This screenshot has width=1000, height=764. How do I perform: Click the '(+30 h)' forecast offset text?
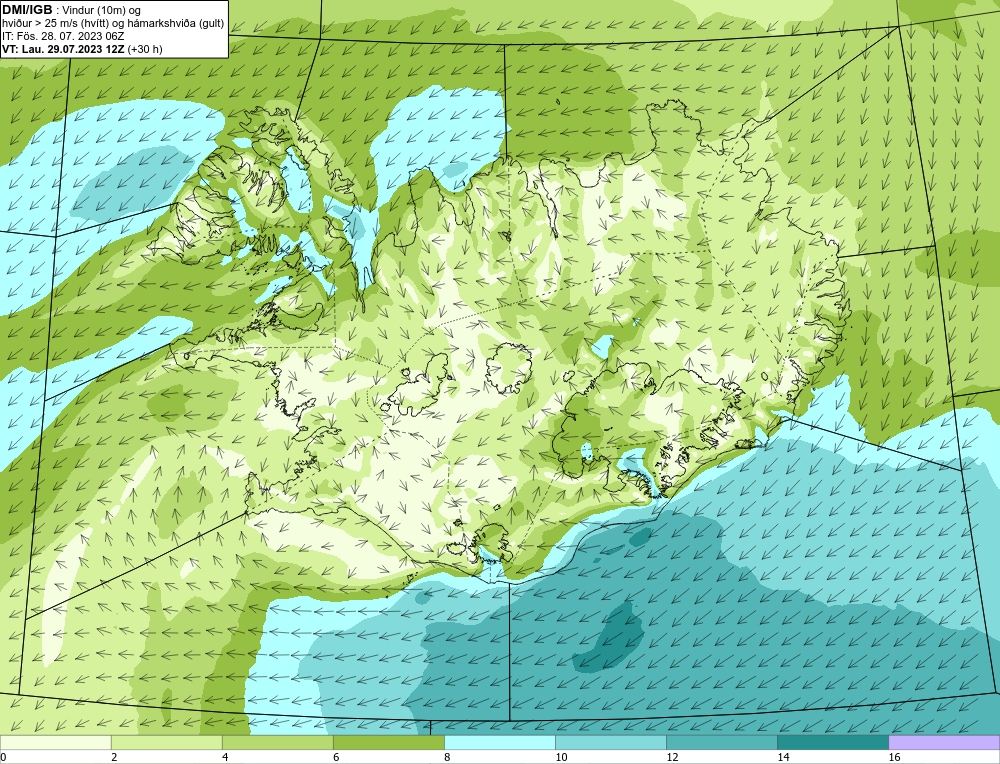click(145, 49)
